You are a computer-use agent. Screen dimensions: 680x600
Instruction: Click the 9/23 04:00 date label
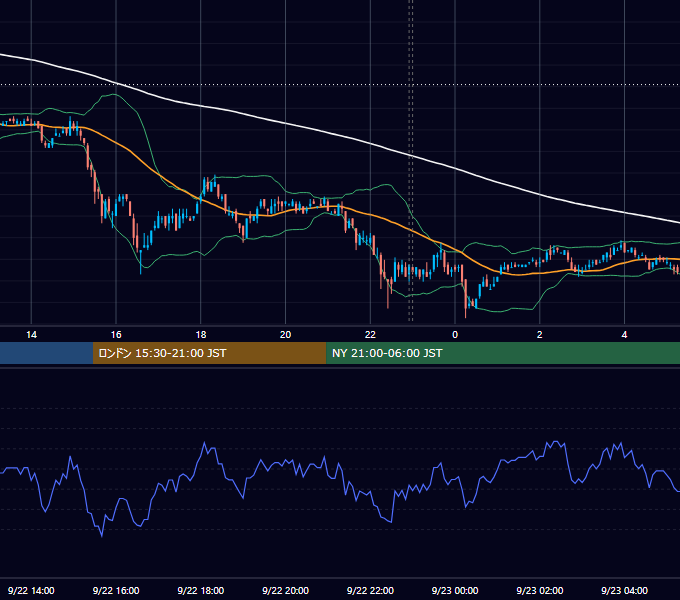[624, 590]
